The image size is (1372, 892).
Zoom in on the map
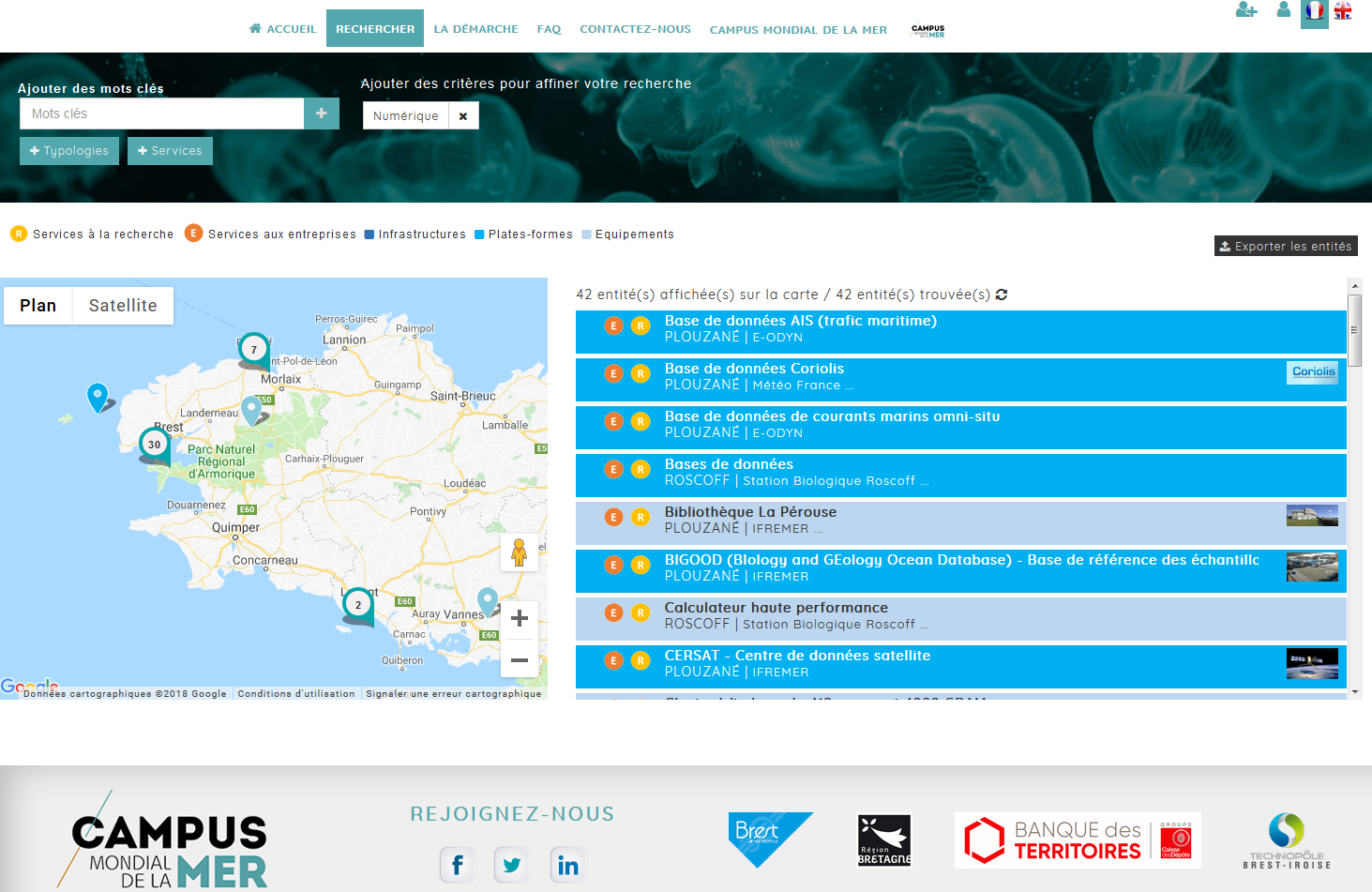pyautogui.click(x=520, y=618)
